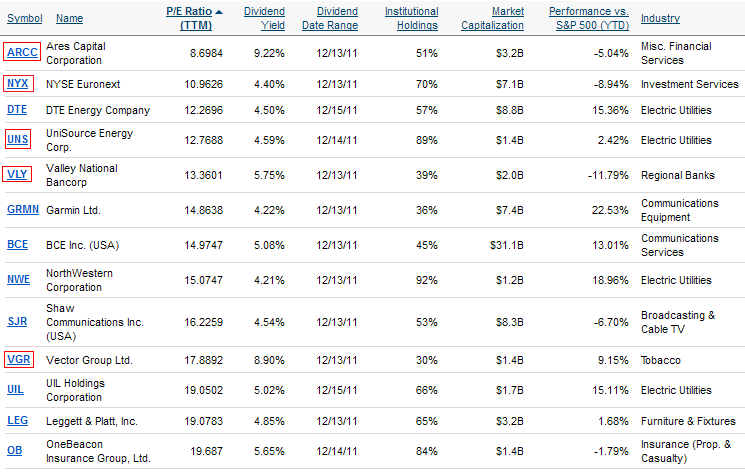Select the Vector Group Ltd. name cell

point(89,360)
